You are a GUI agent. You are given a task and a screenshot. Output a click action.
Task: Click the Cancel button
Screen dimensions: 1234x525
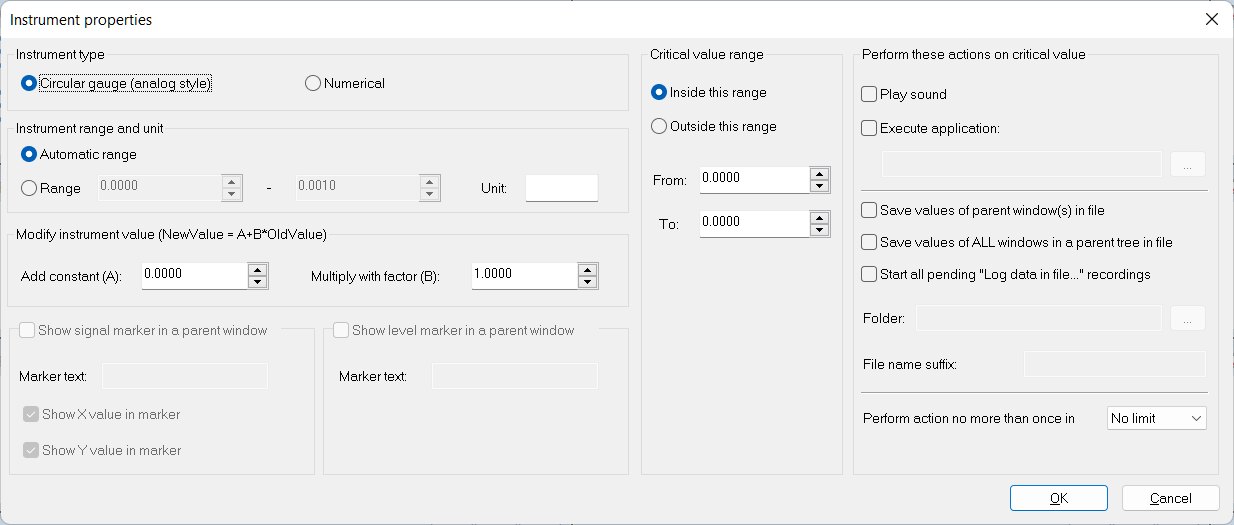pyautogui.click(x=1170, y=498)
